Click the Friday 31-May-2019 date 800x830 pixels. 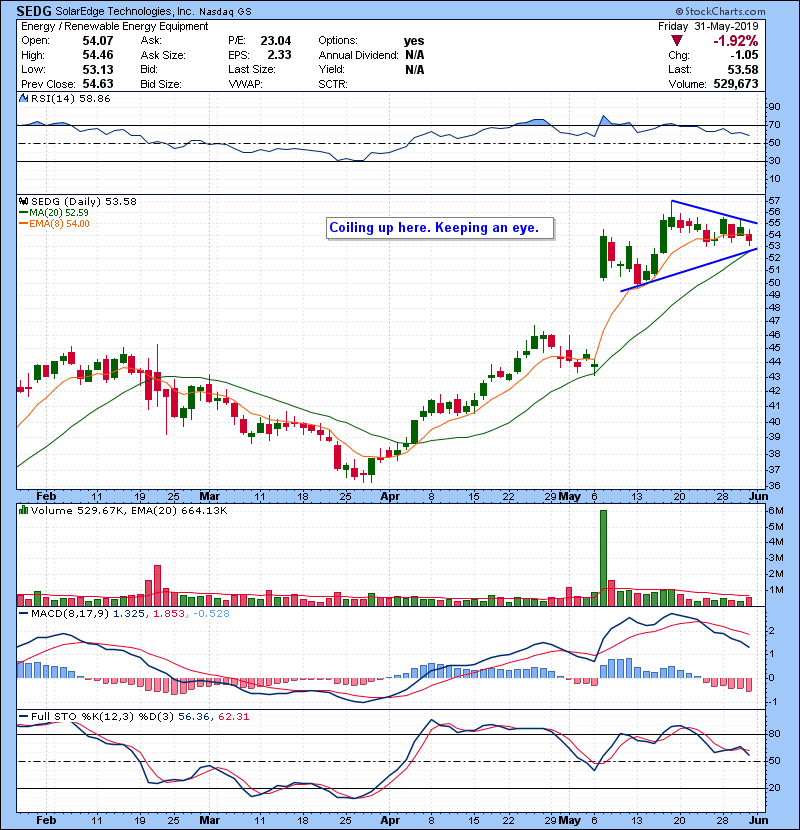tap(708, 26)
